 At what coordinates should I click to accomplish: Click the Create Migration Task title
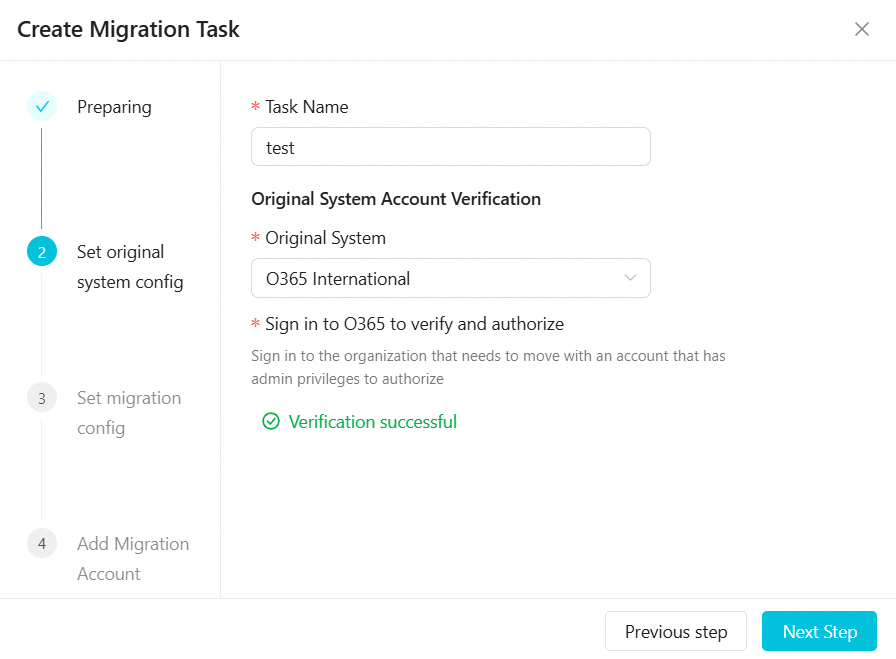click(x=128, y=29)
